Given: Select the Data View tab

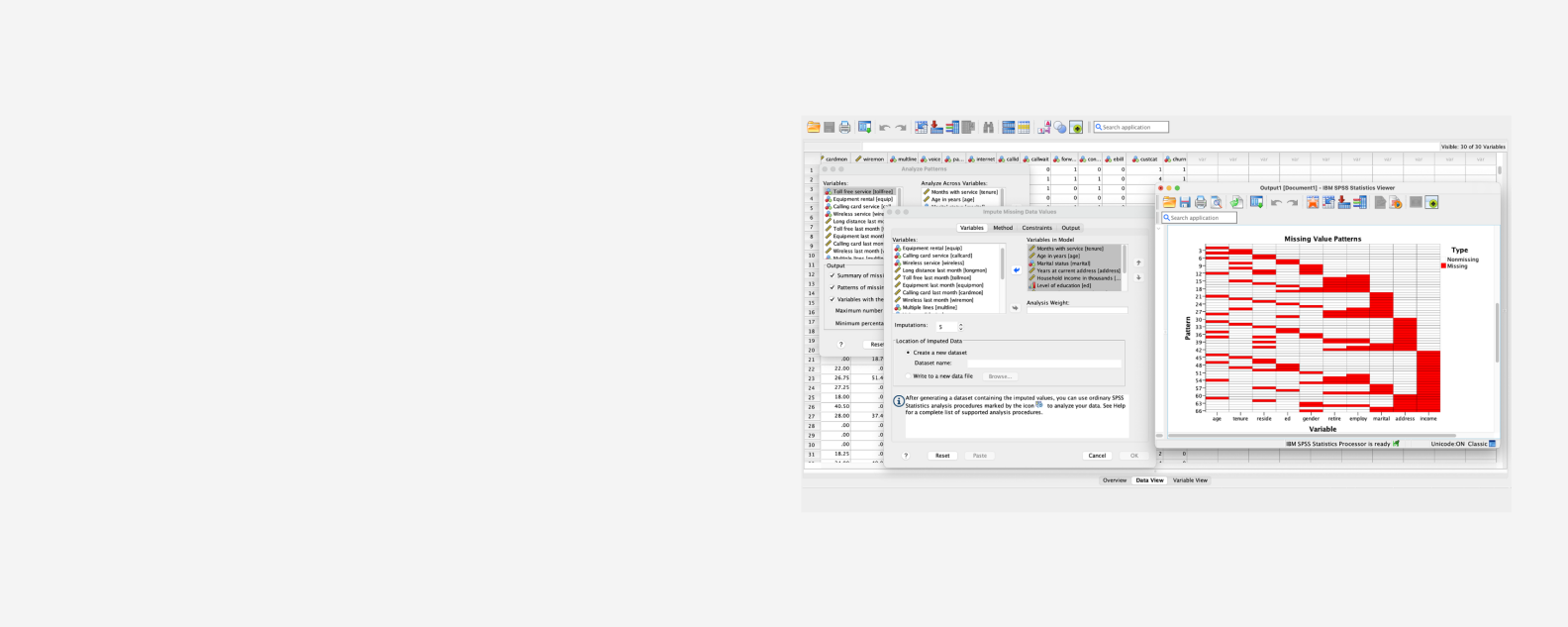Looking at the screenshot, I should (1149, 480).
